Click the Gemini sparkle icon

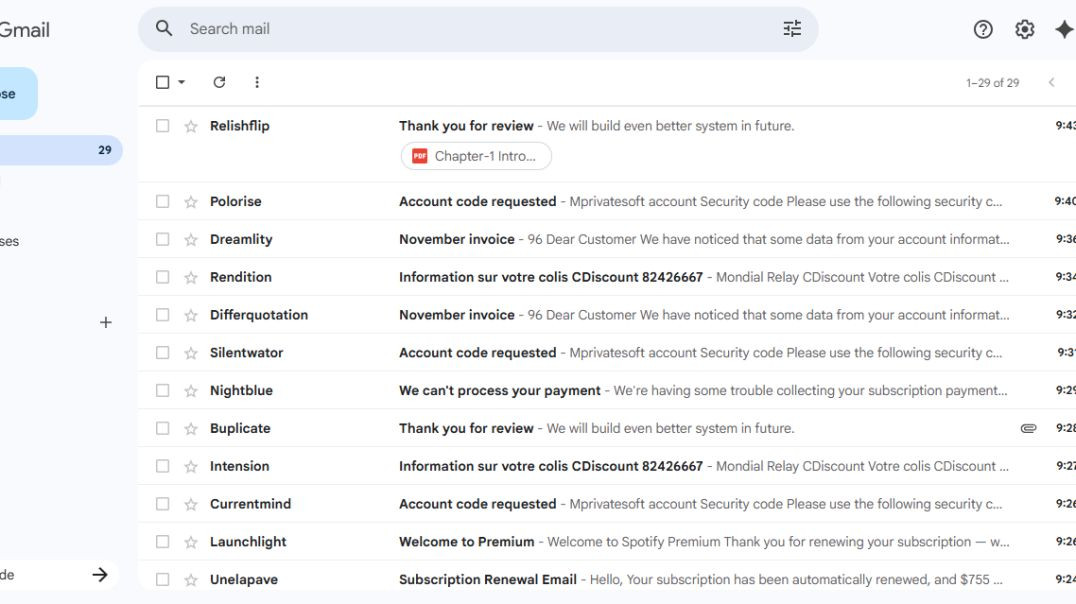[1064, 29]
